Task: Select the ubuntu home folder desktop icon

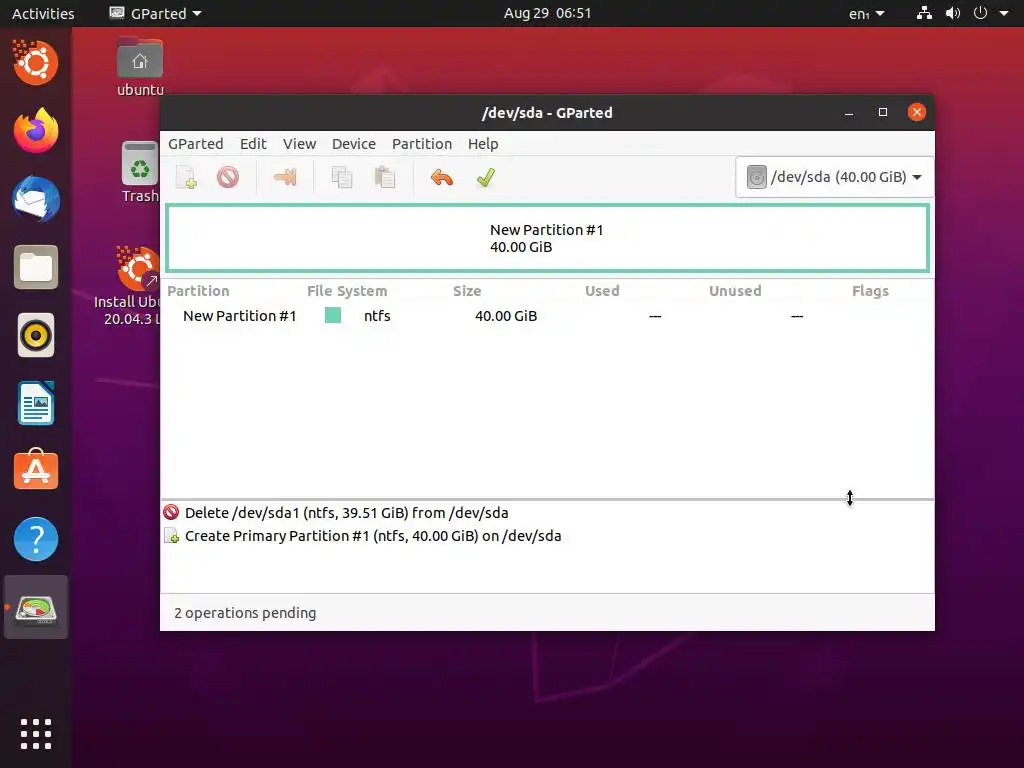Action: click(x=140, y=67)
